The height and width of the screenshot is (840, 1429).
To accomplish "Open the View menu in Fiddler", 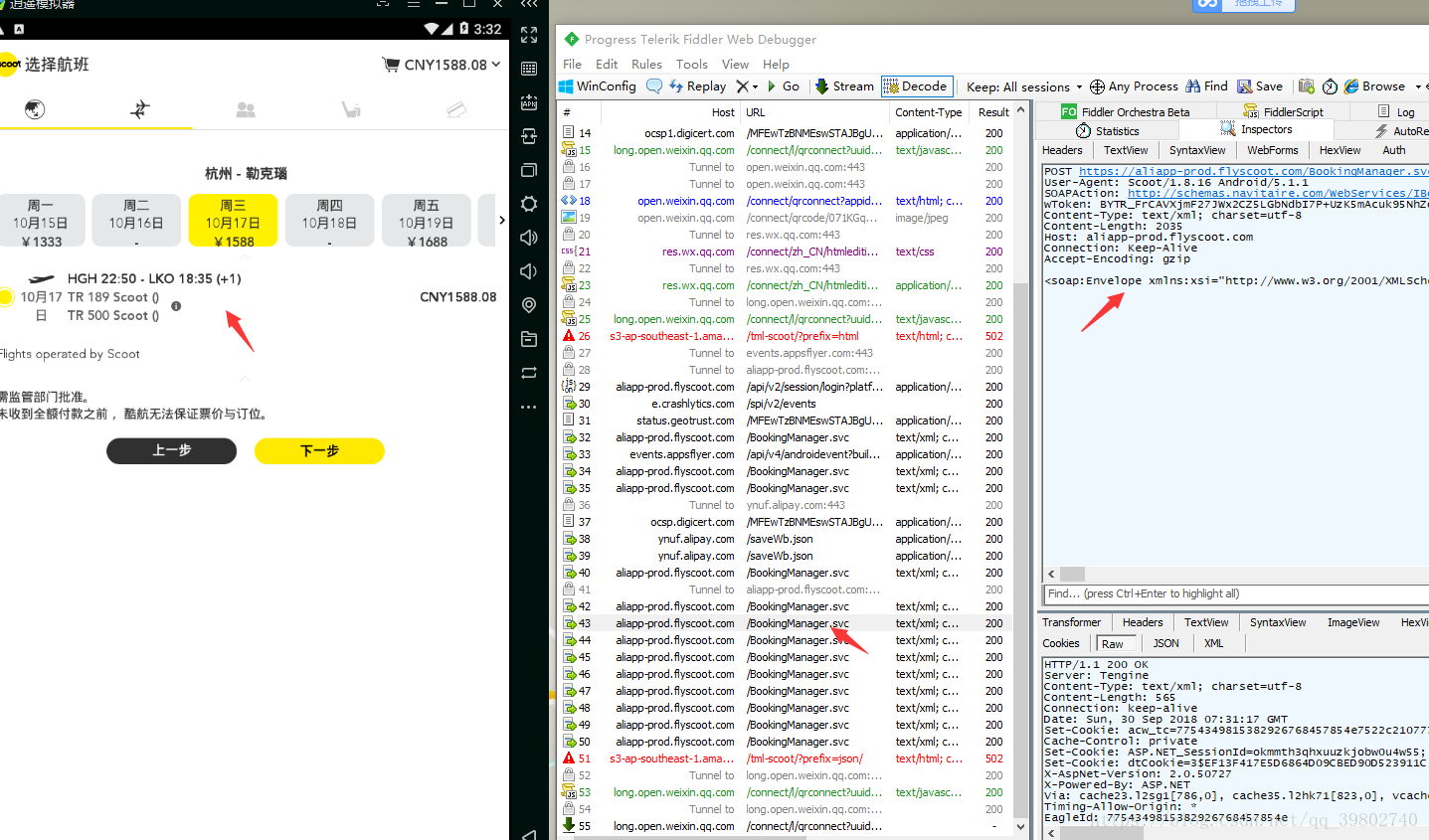I will (736, 64).
